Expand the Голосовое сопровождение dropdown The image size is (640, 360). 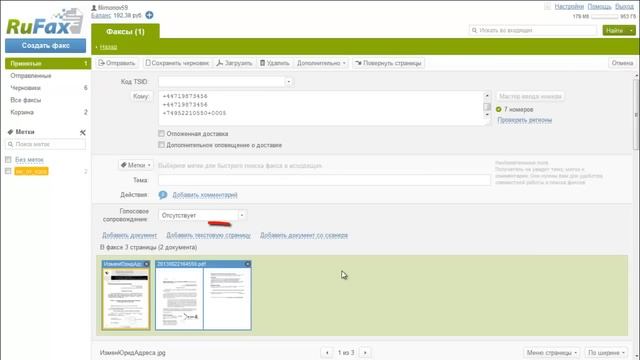coord(242,215)
